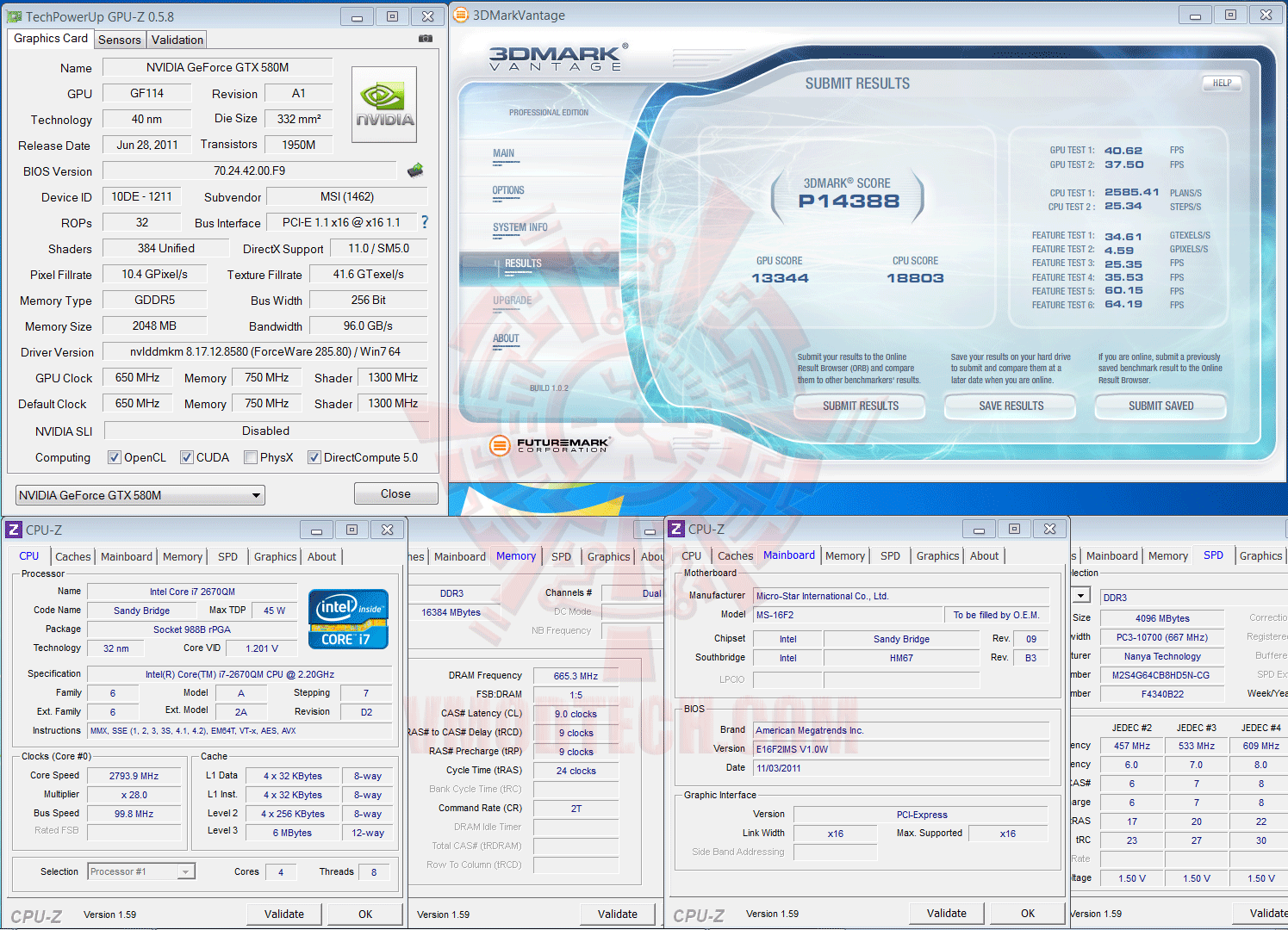
Task: Click the SUBMIT RESULTS button
Action: tap(861, 406)
